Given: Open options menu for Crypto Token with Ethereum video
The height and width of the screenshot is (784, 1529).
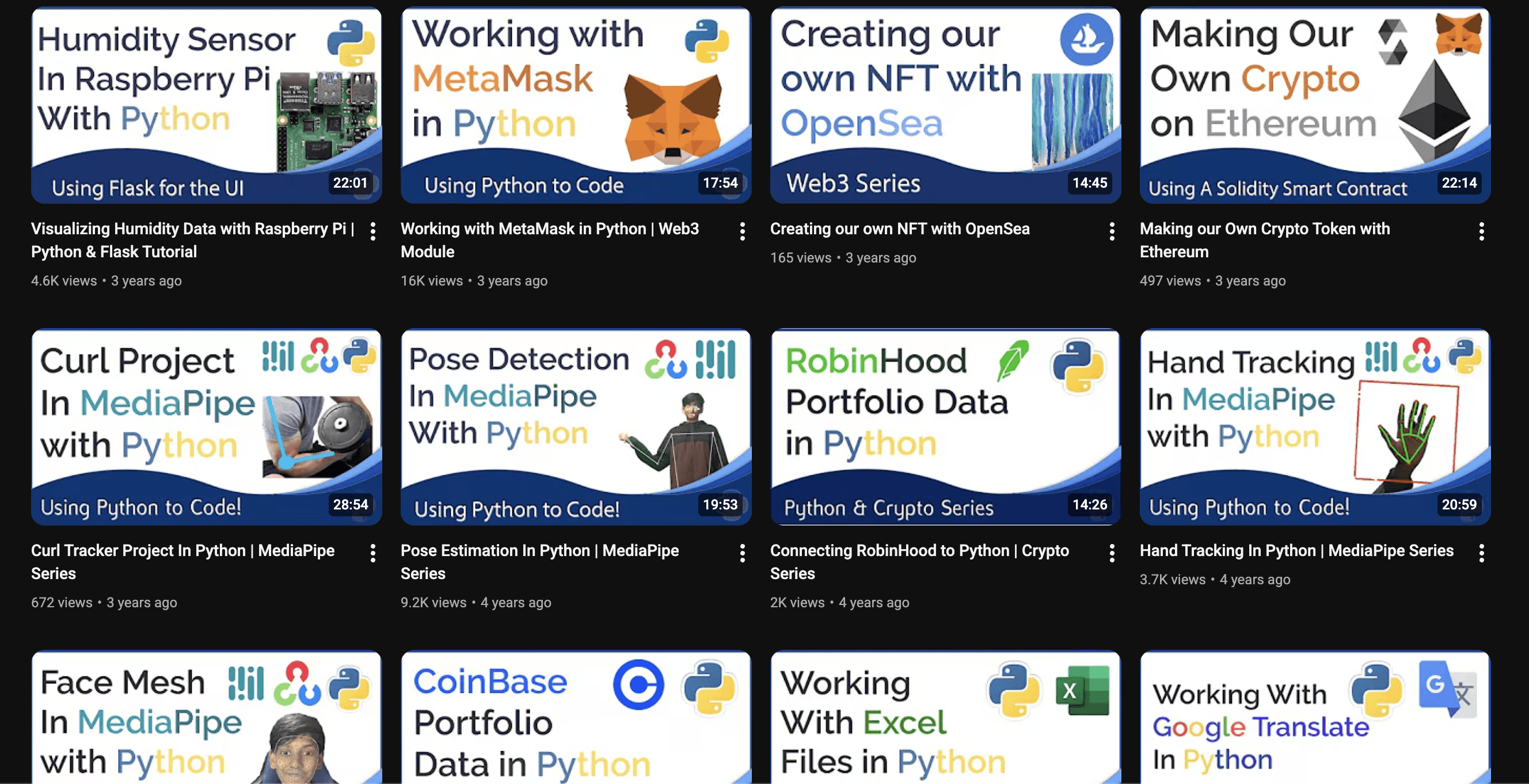Looking at the screenshot, I should click(1482, 231).
